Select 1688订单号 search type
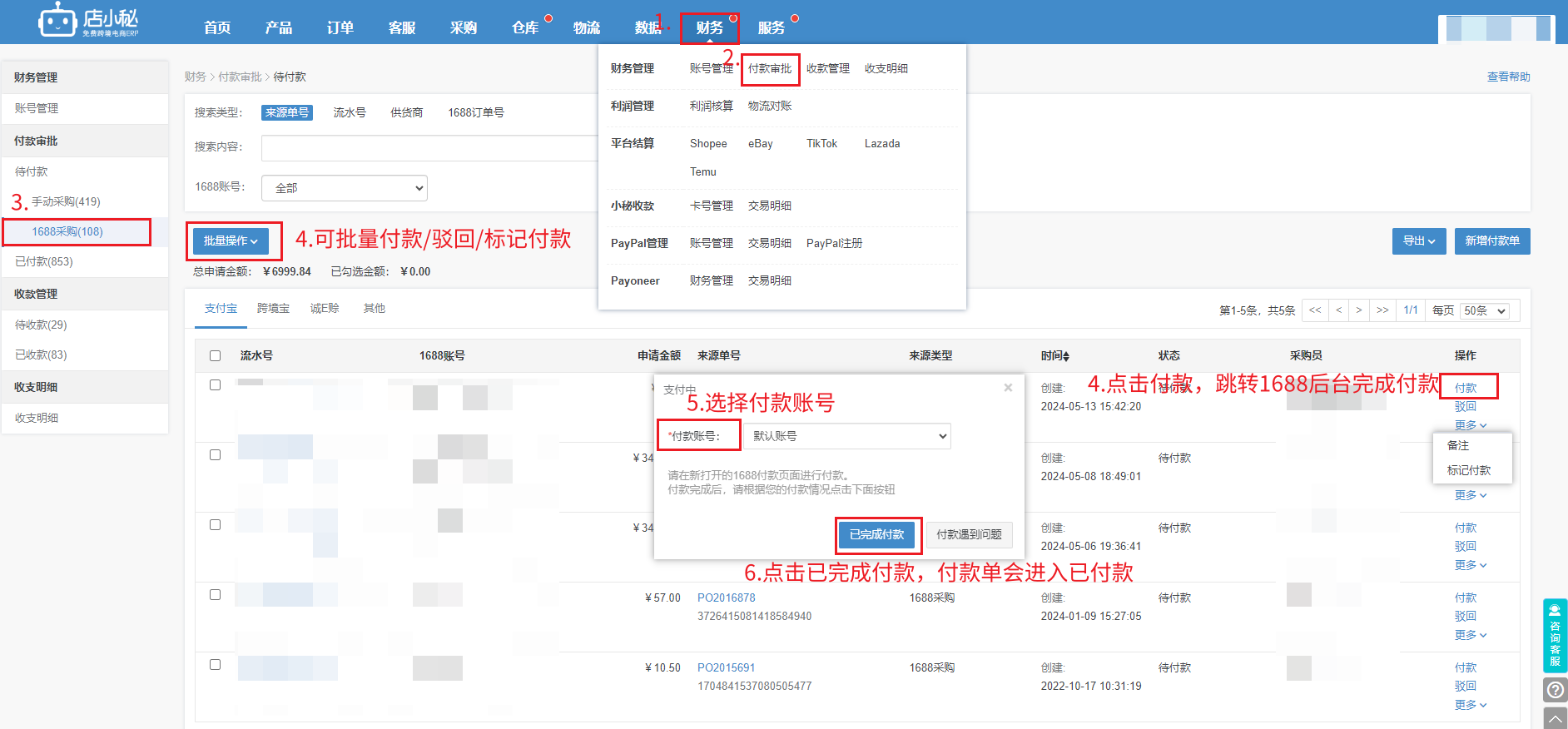This screenshot has height=729, width=1568. tap(476, 112)
